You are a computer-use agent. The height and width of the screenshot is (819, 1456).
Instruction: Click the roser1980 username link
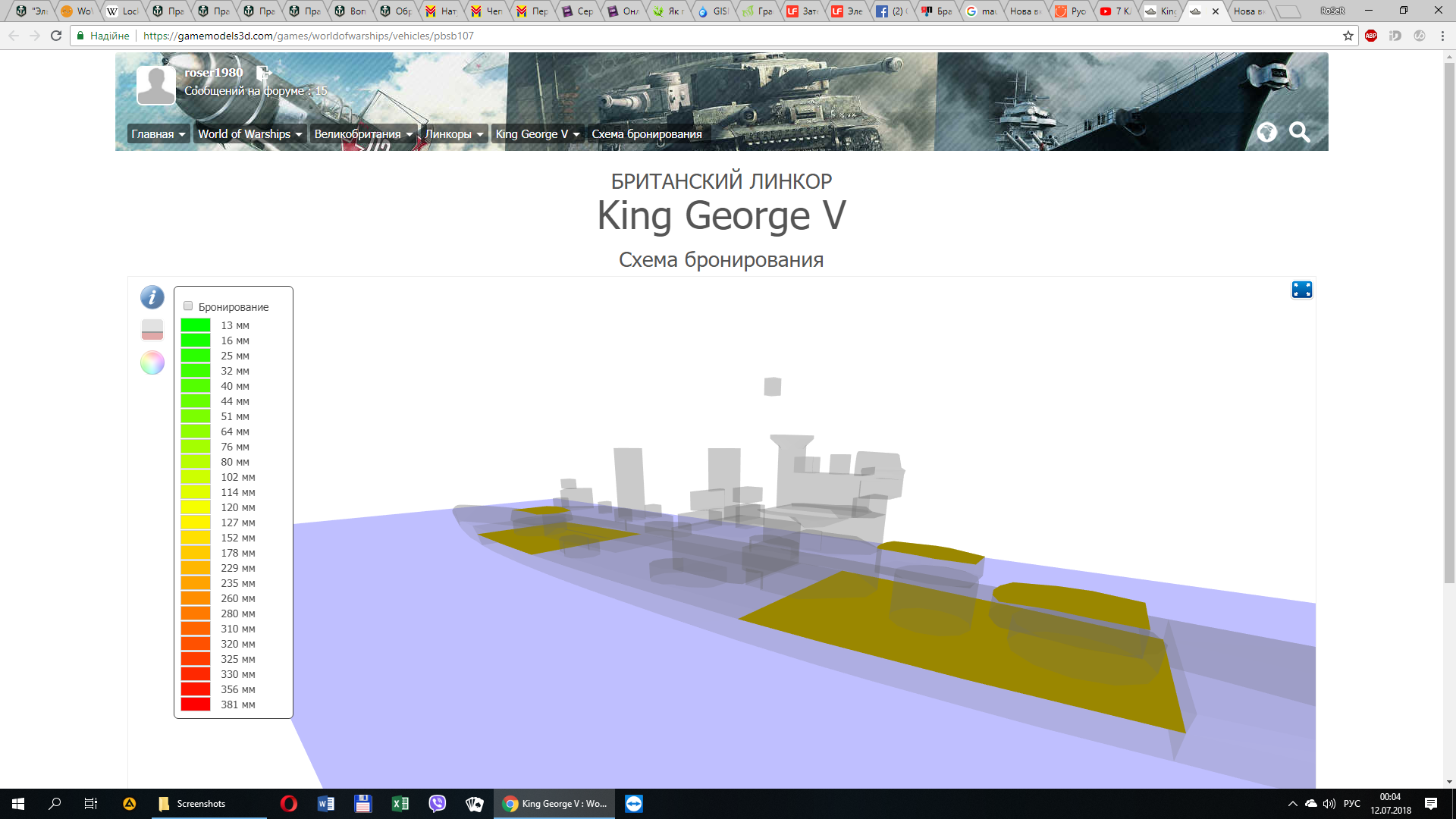214,73
